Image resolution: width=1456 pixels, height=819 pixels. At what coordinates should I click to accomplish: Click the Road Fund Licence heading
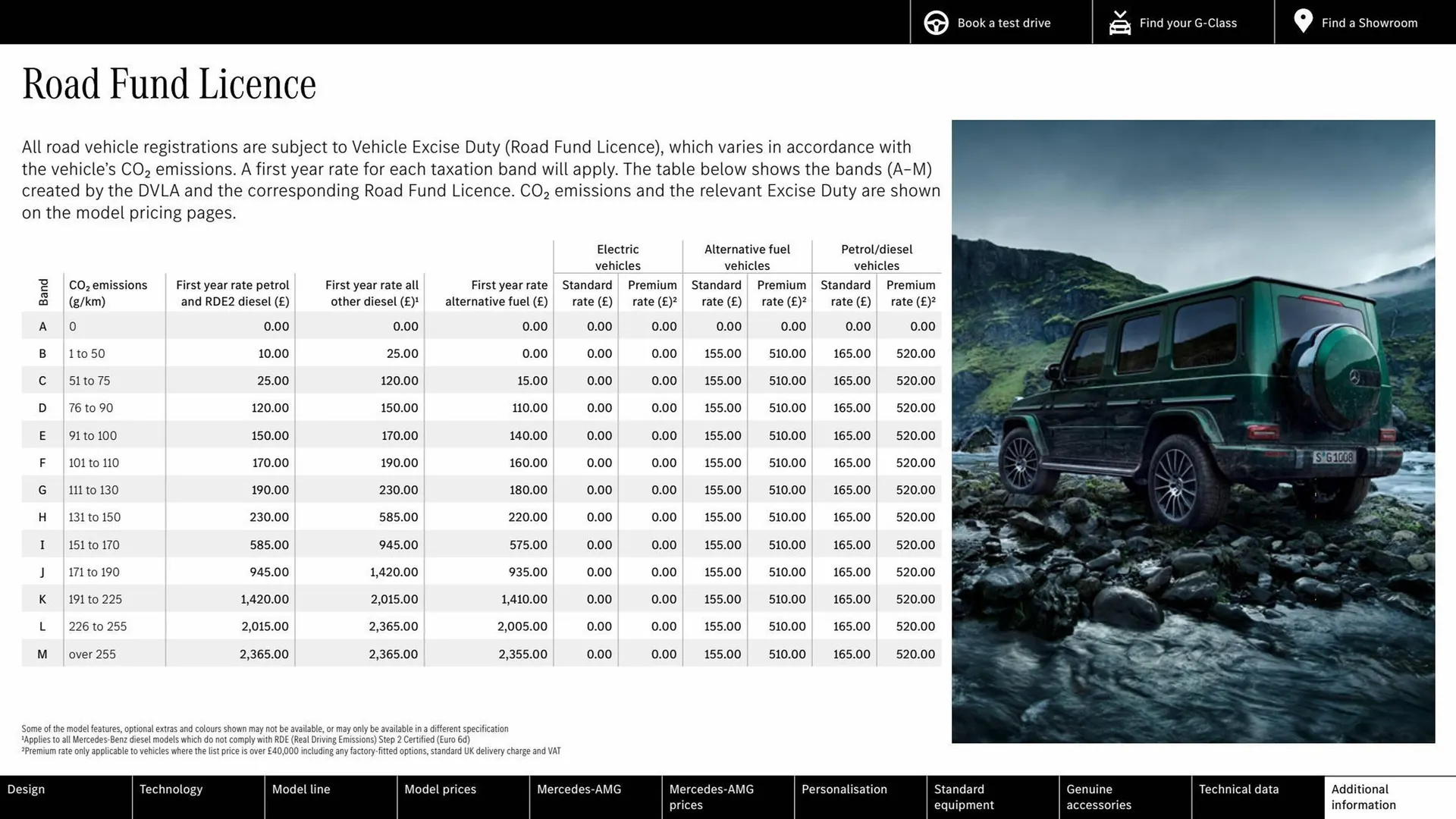168,83
